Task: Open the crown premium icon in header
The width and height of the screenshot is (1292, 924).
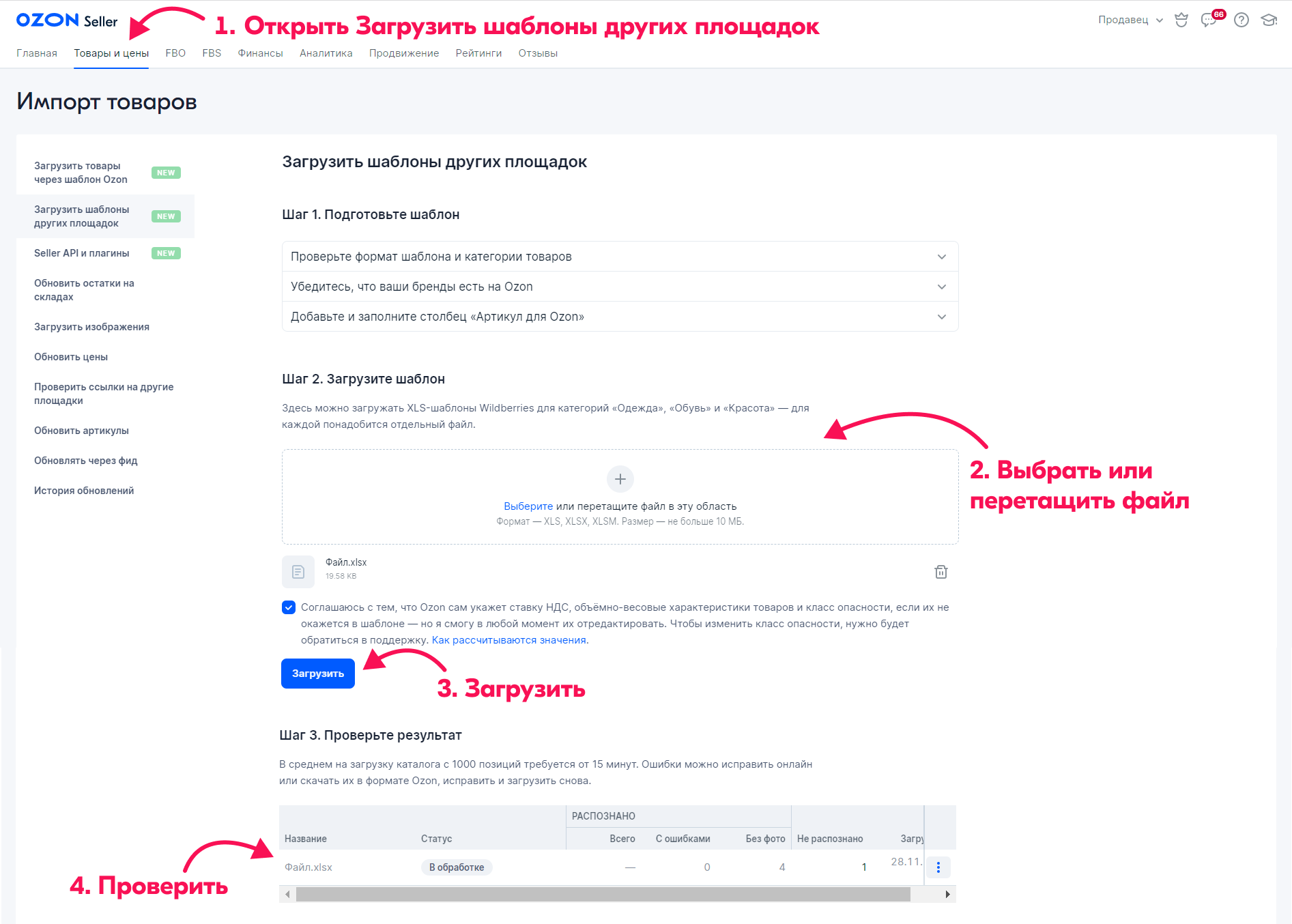Action: tap(1181, 20)
